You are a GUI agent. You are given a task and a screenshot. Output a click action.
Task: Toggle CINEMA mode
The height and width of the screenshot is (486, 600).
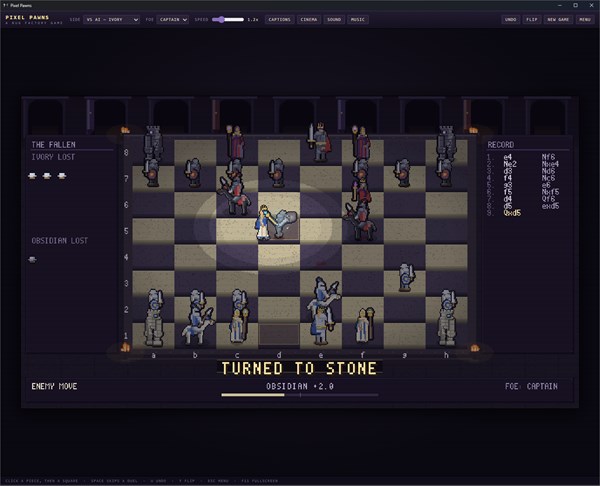pos(309,20)
